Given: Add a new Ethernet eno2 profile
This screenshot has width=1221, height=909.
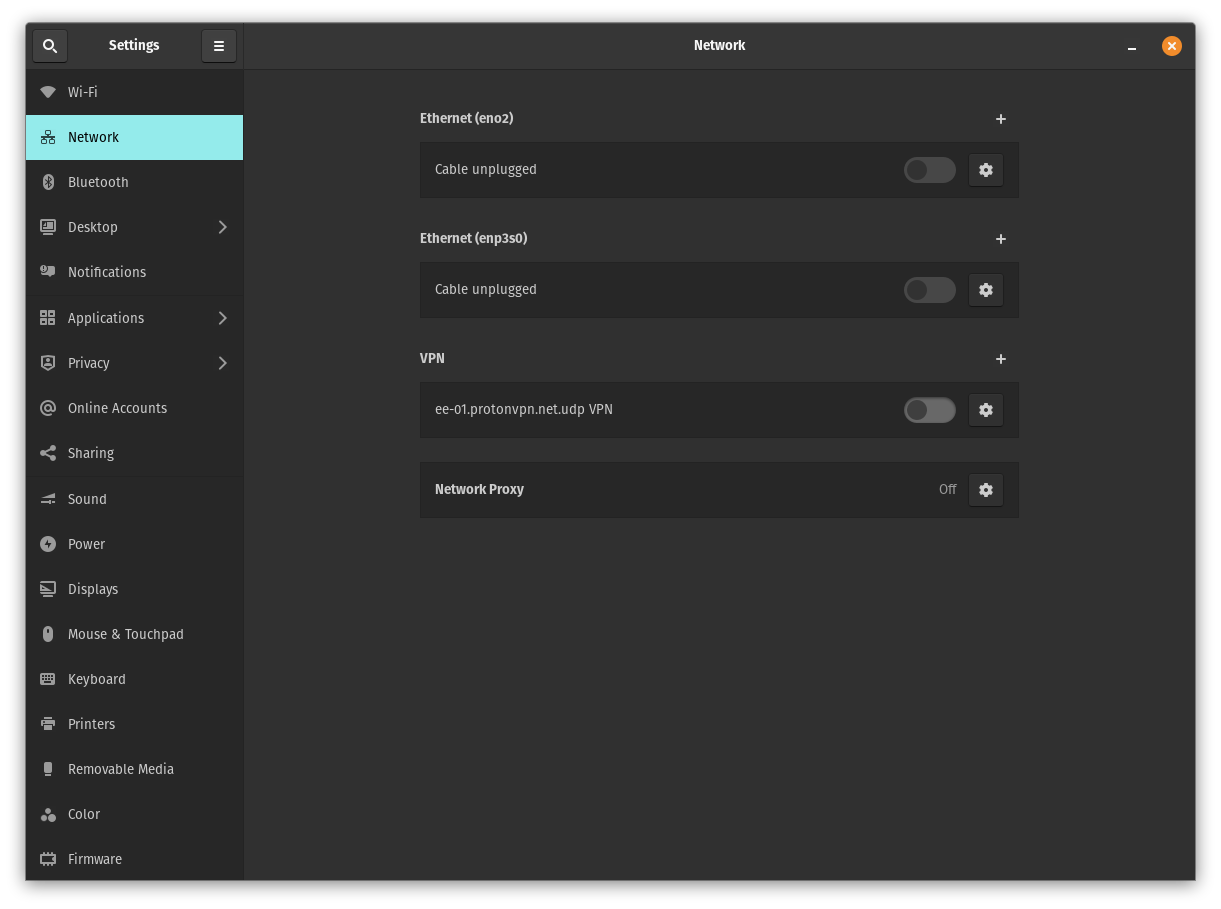Looking at the screenshot, I should (1001, 118).
